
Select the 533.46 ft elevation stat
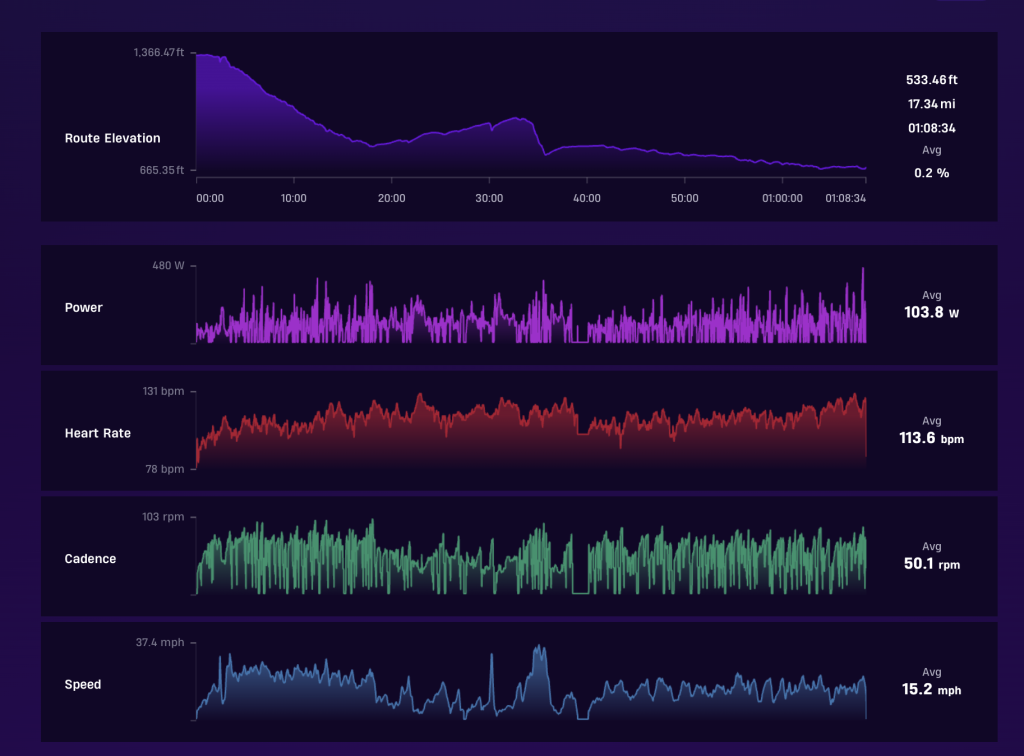pos(932,80)
